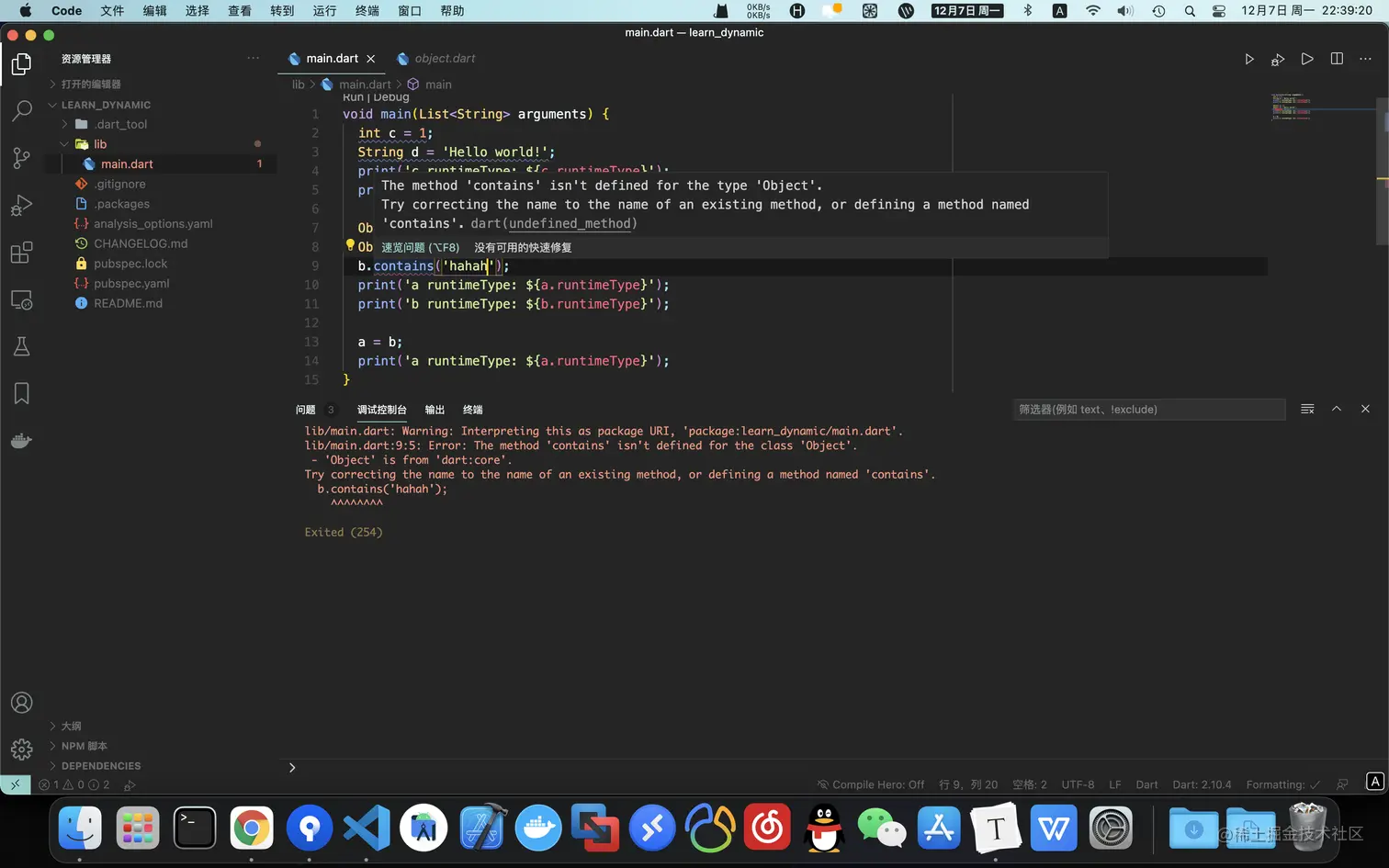The width and height of the screenshot is (1389, 868).
Task: Open Google Chrome from the Dock
Action: click(x=252, y=829)
